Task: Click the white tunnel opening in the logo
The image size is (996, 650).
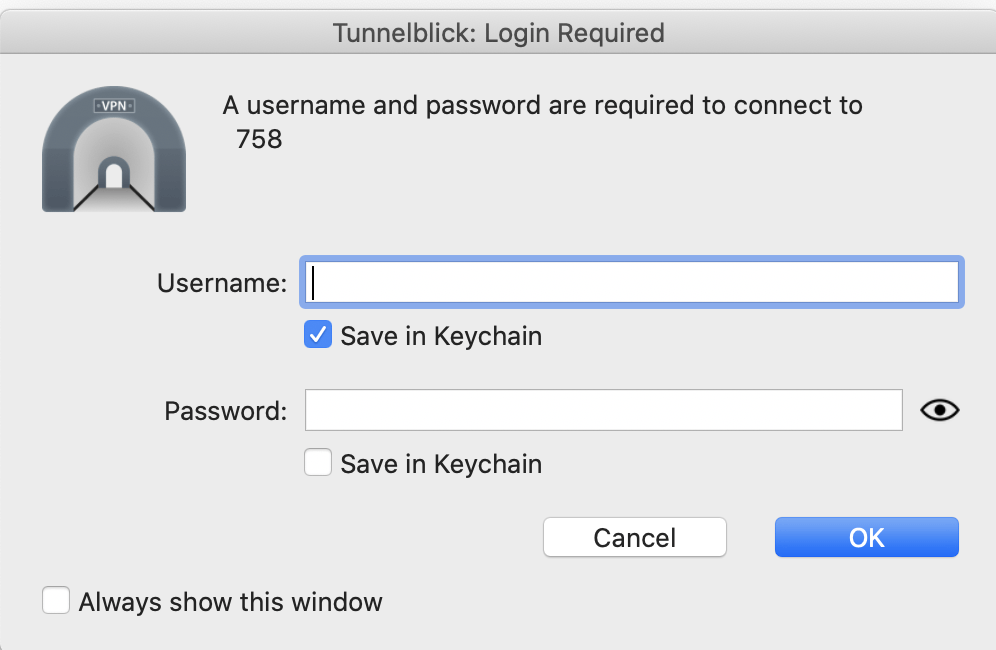Action: pyautogui.click(x=113, y=177)
